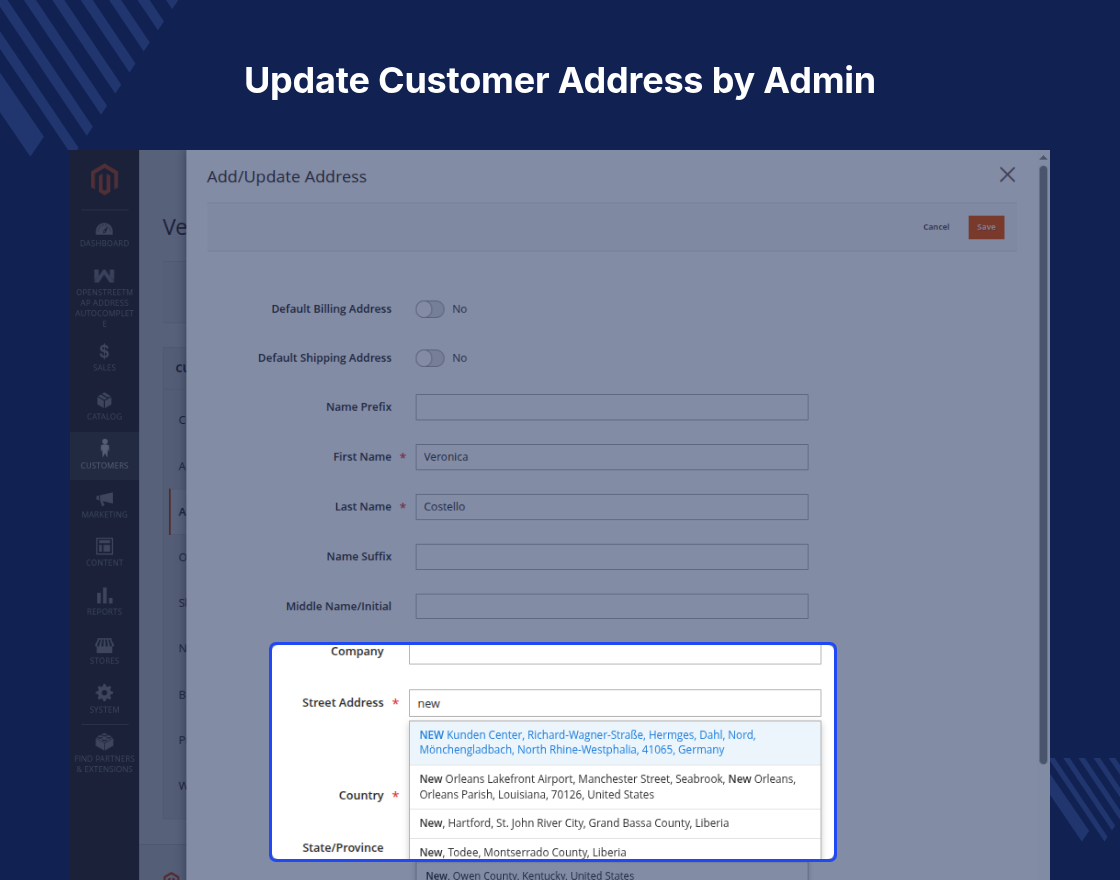Click the page vertical scrollbar
The width and height of the screenshot is (1120, 880).
[1044, 464]
